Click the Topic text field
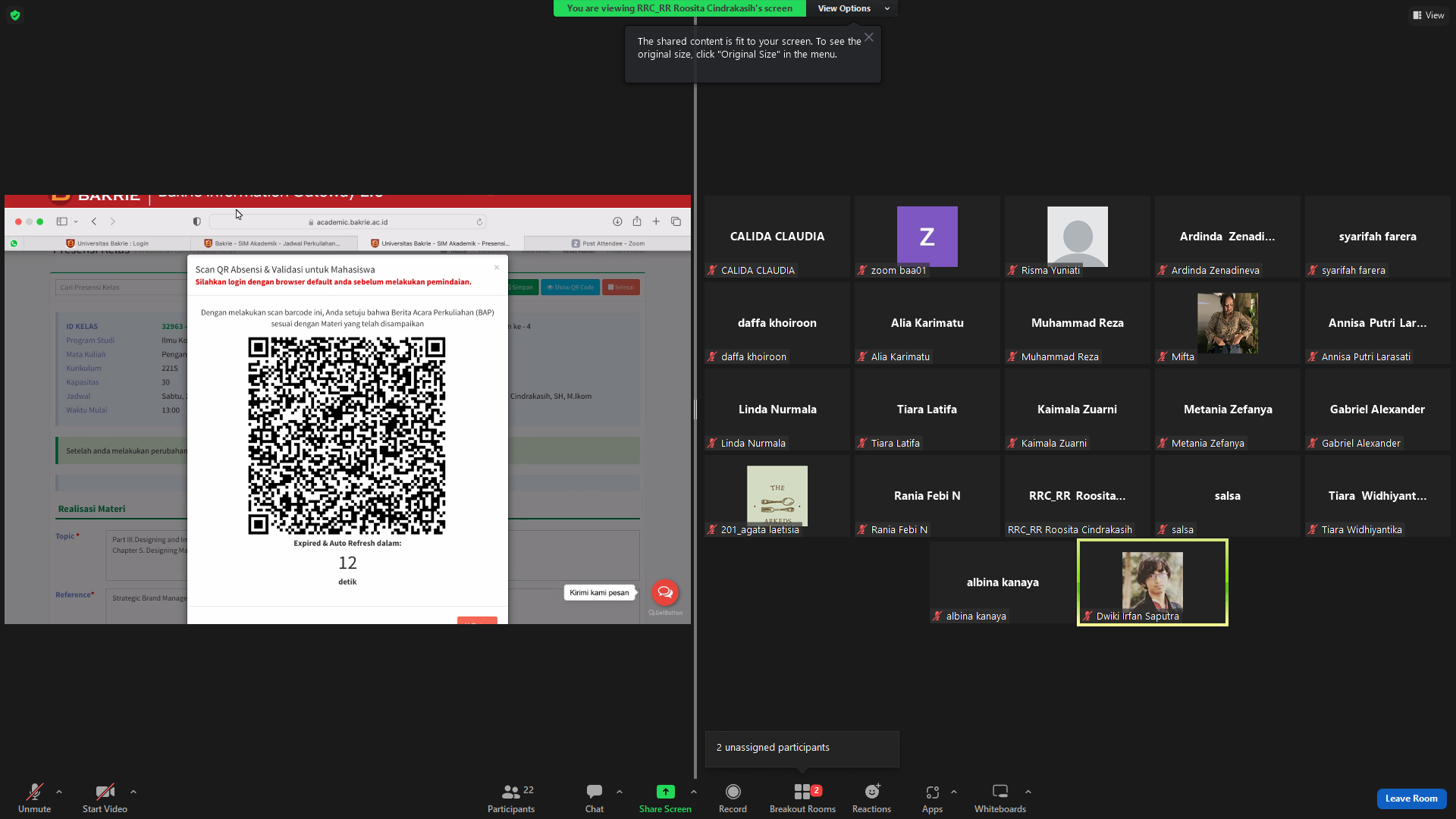Screen dimensions: 1456x819 tap(373, 556)
